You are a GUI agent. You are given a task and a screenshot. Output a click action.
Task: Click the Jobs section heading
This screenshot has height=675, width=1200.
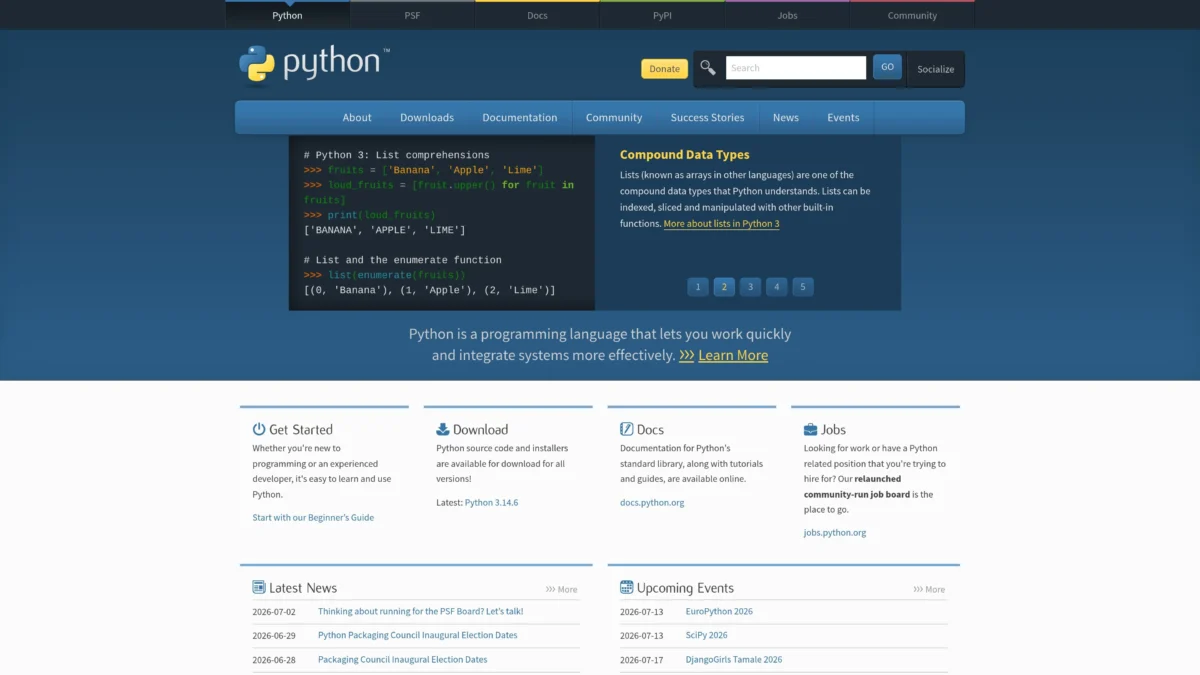[833, 429]
